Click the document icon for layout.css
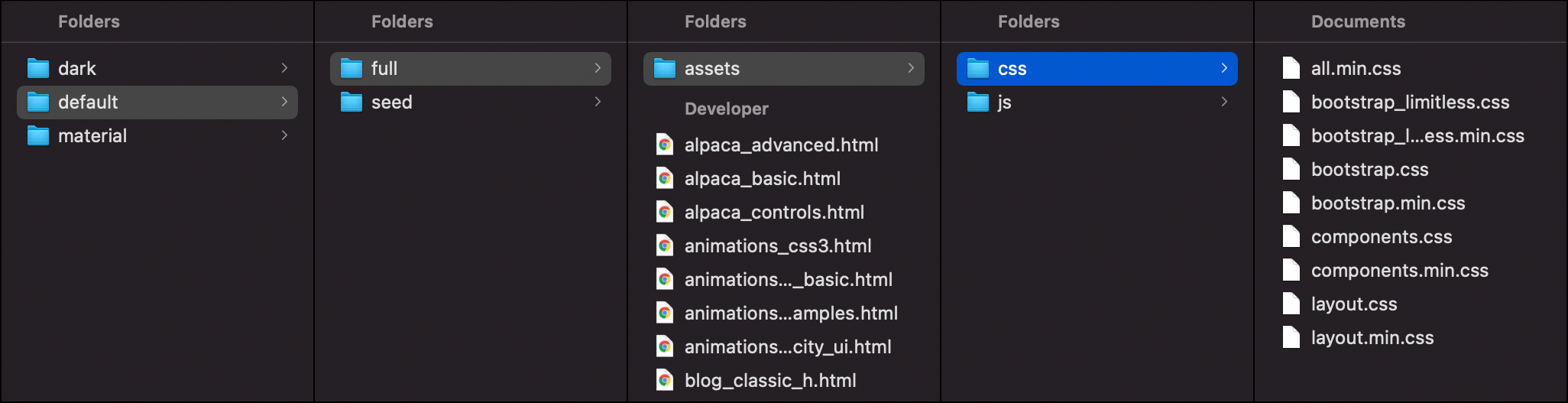Screen dimensions: 1568x403 pyautogui.click(x=1291, y=304)
